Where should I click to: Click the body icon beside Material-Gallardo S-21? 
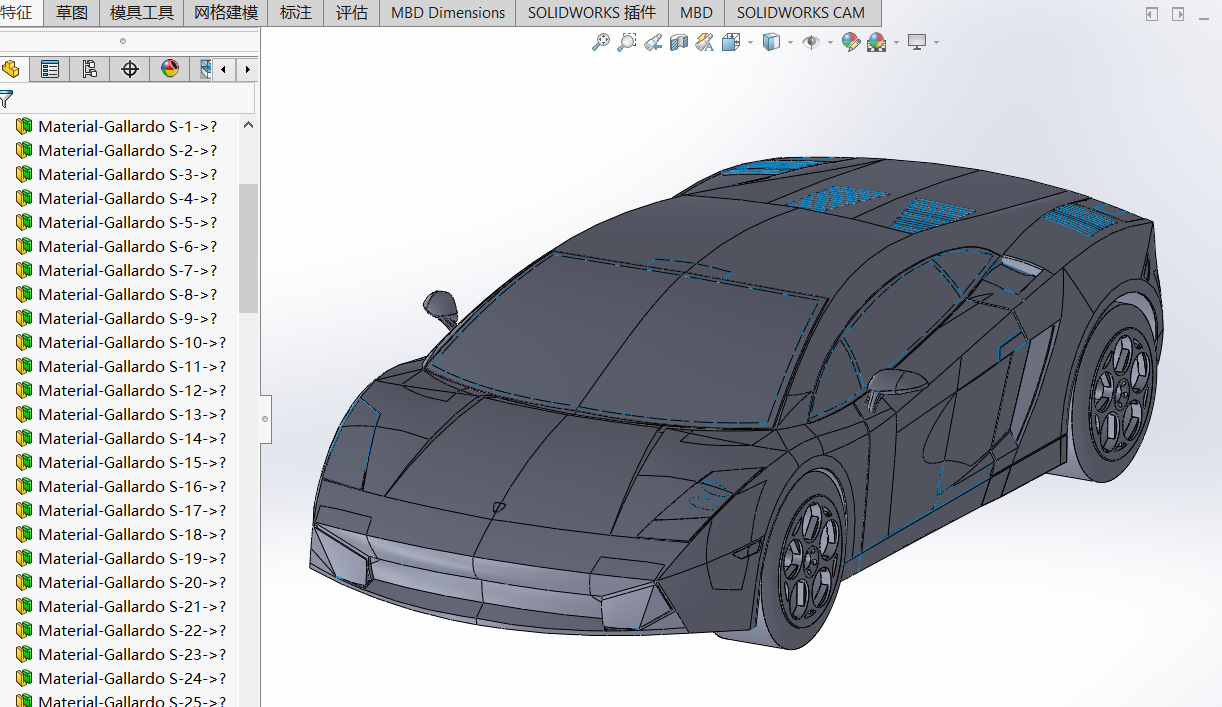24,606
